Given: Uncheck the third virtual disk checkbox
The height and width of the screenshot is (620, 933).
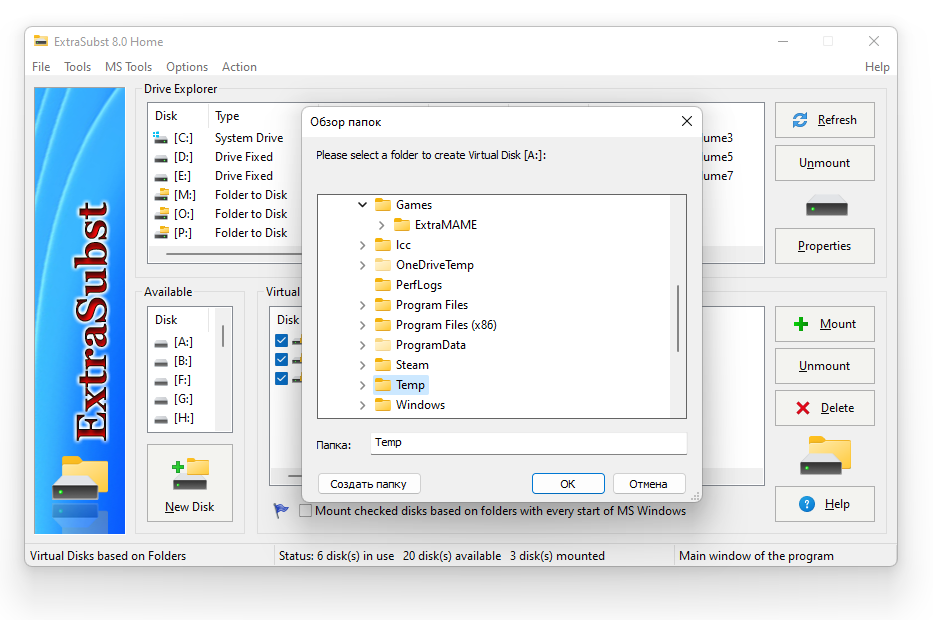Looking at the screenshot, I should point(281,378).
